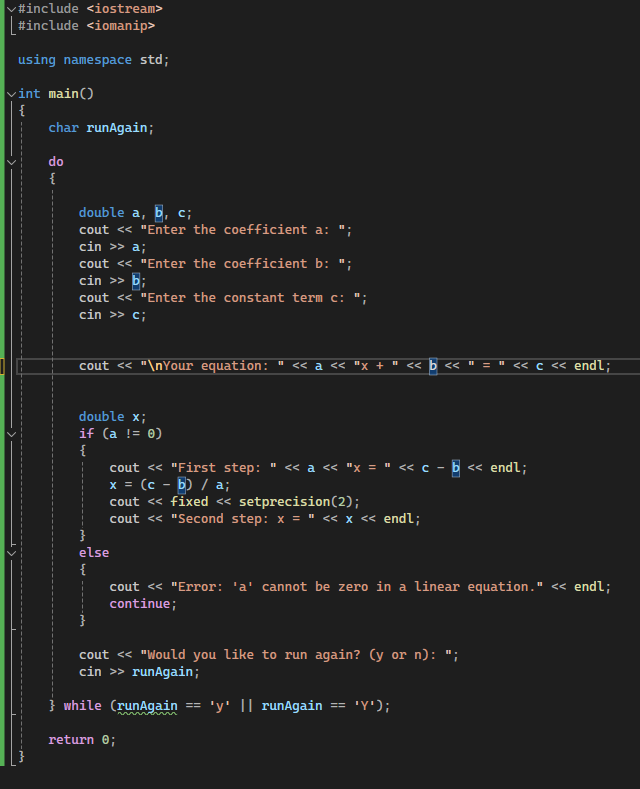Click endl on the Your equation line

tap(589, 366)
